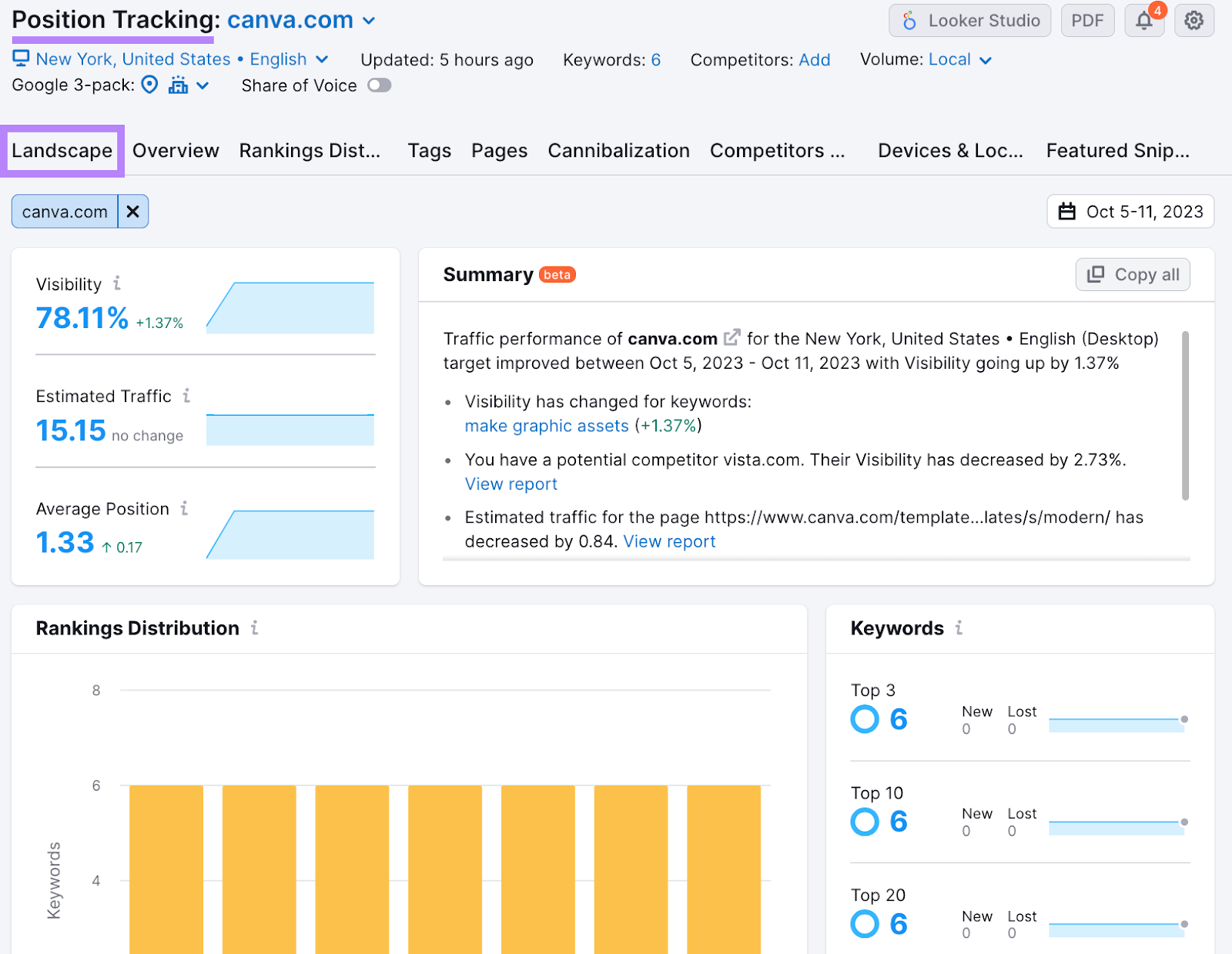Open the Pages tab
The image size is (1232, 954).
[x=500, y=150]
